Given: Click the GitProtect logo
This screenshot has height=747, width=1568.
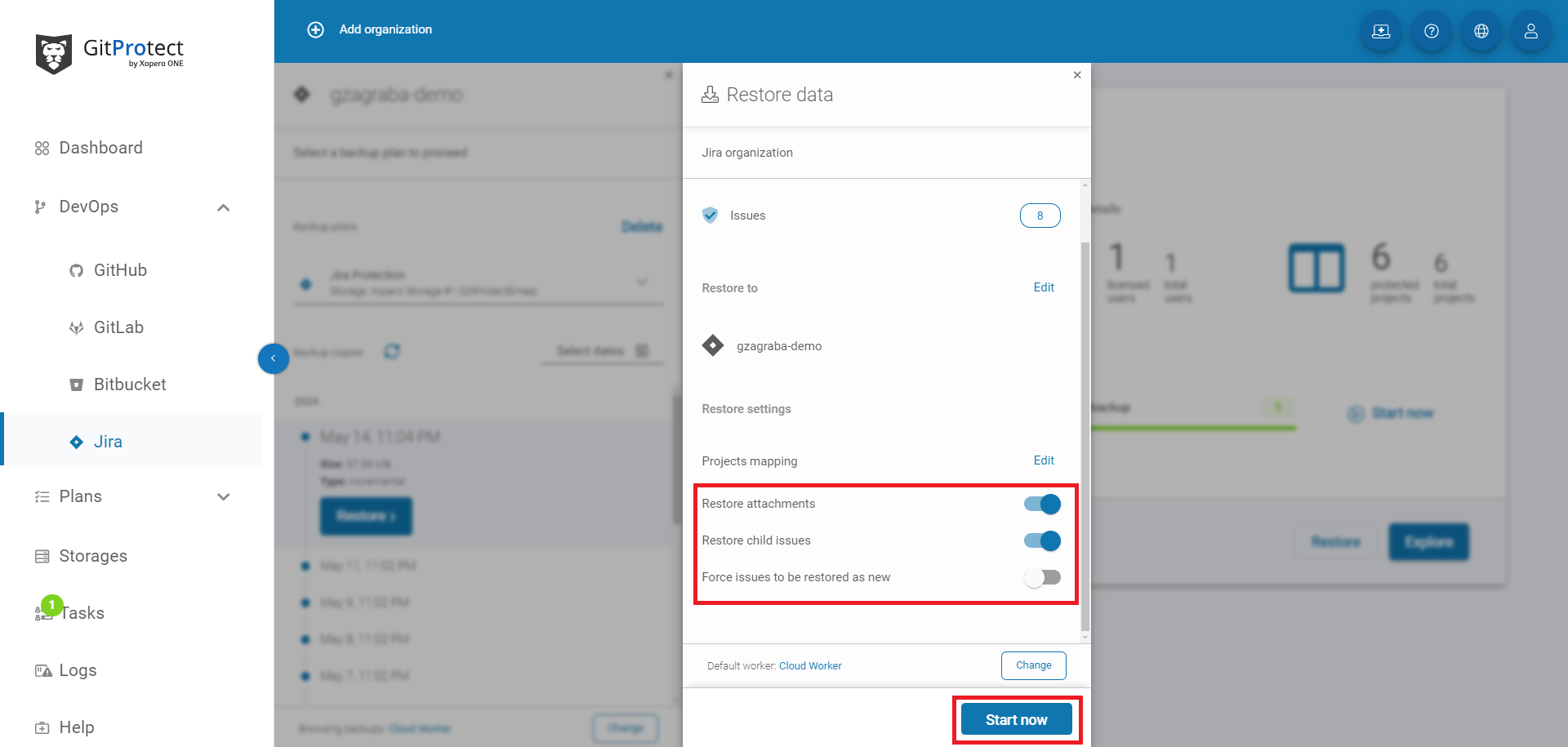Looking at the screenshot, I should [x=109, y=53].
